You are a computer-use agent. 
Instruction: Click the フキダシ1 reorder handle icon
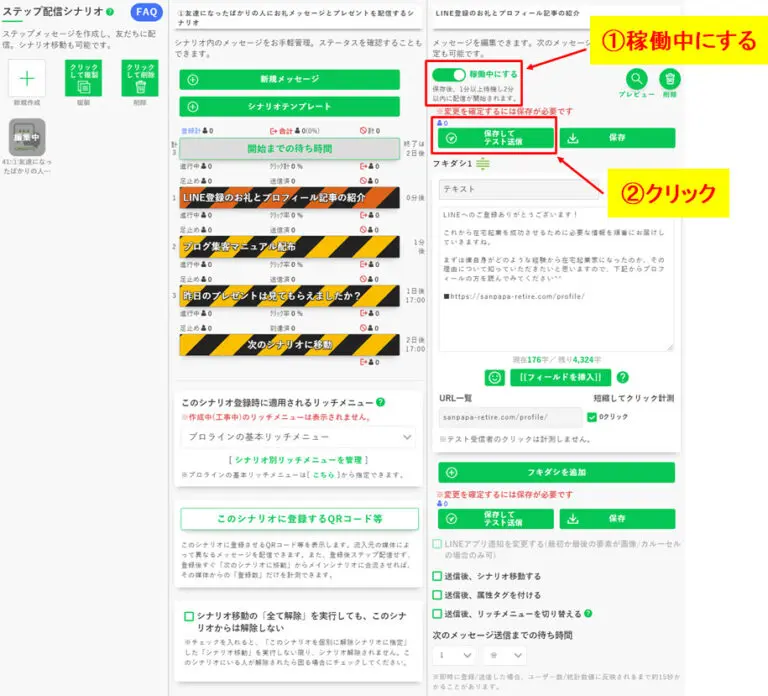(x=483, y=164)
